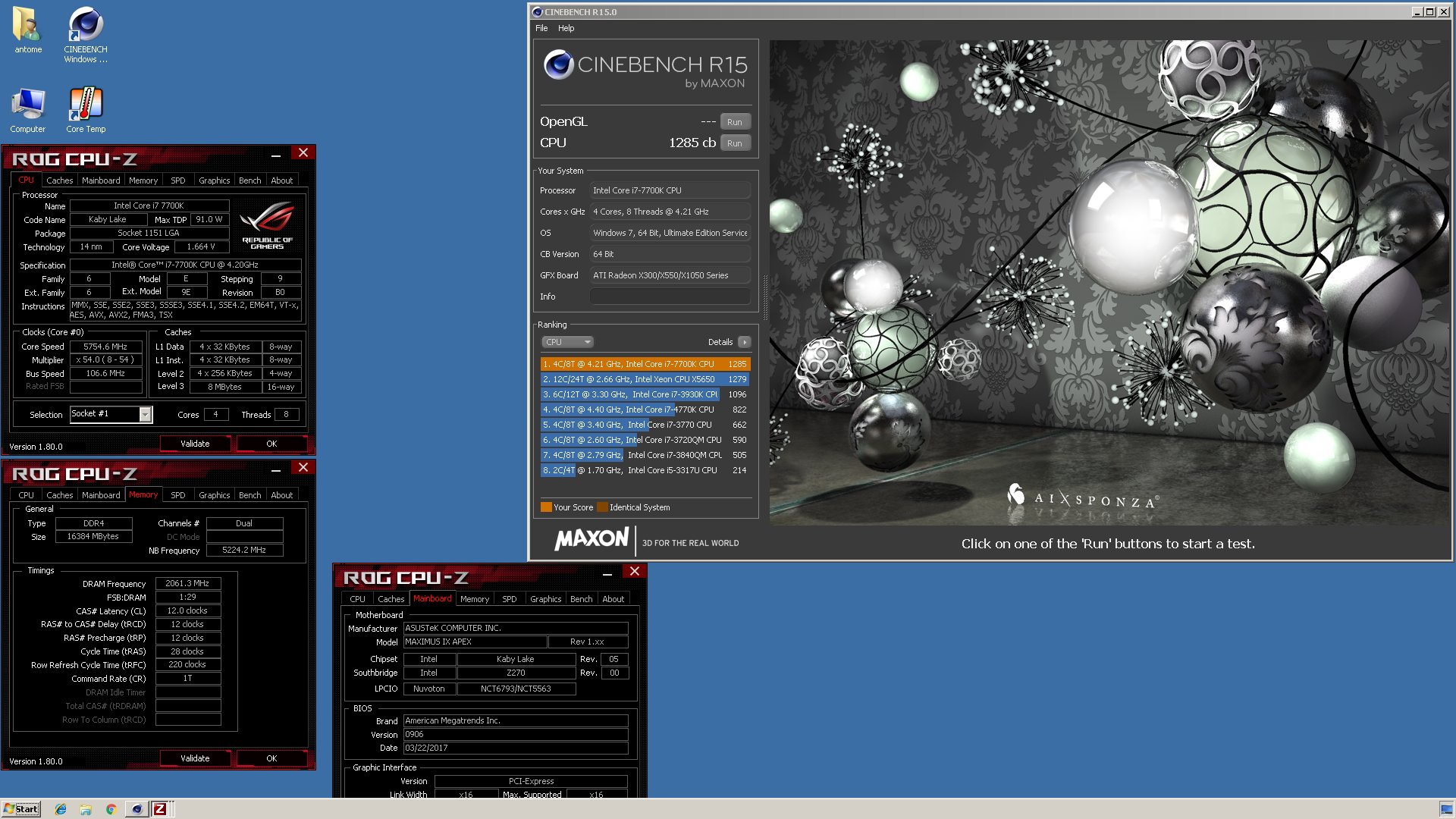This screenshot has height=819, width=1456.
Task: Select rank 8 i5-3317U row
Action: coord(645,470)
